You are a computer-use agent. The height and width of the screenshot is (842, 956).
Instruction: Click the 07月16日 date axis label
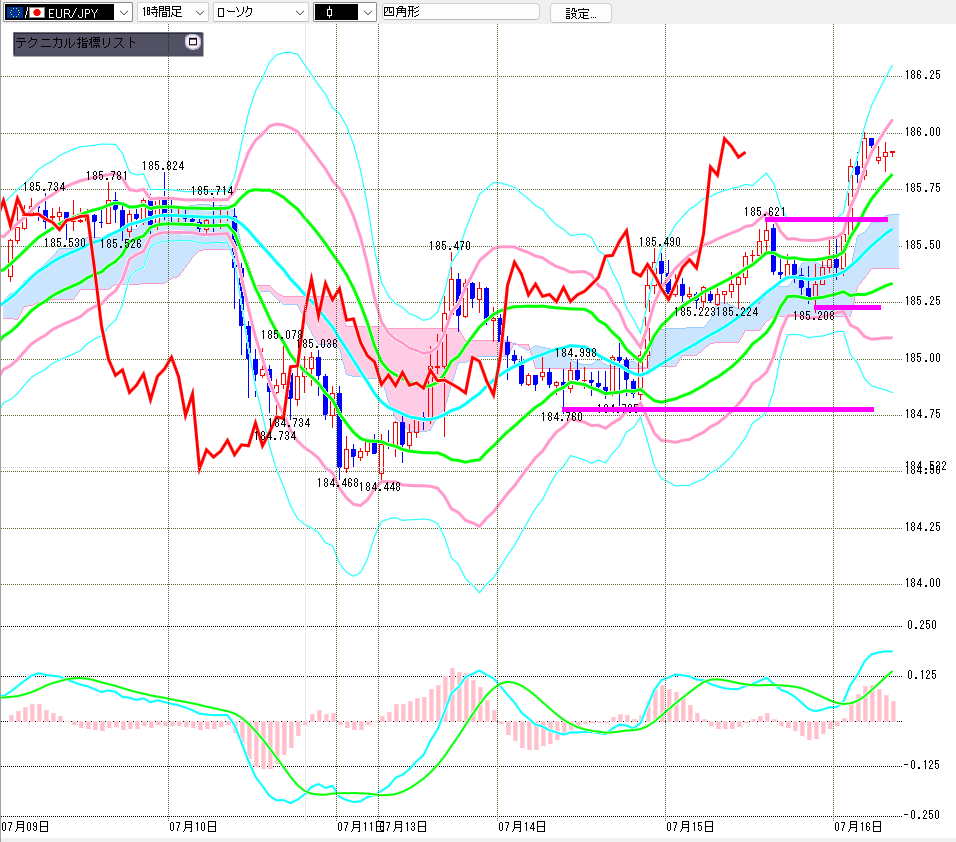click(858, 827)
